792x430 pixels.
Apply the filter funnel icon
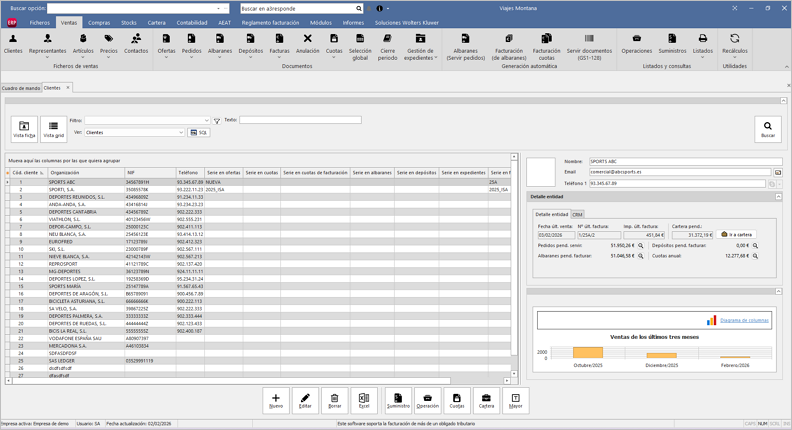[x=217, y=121]
